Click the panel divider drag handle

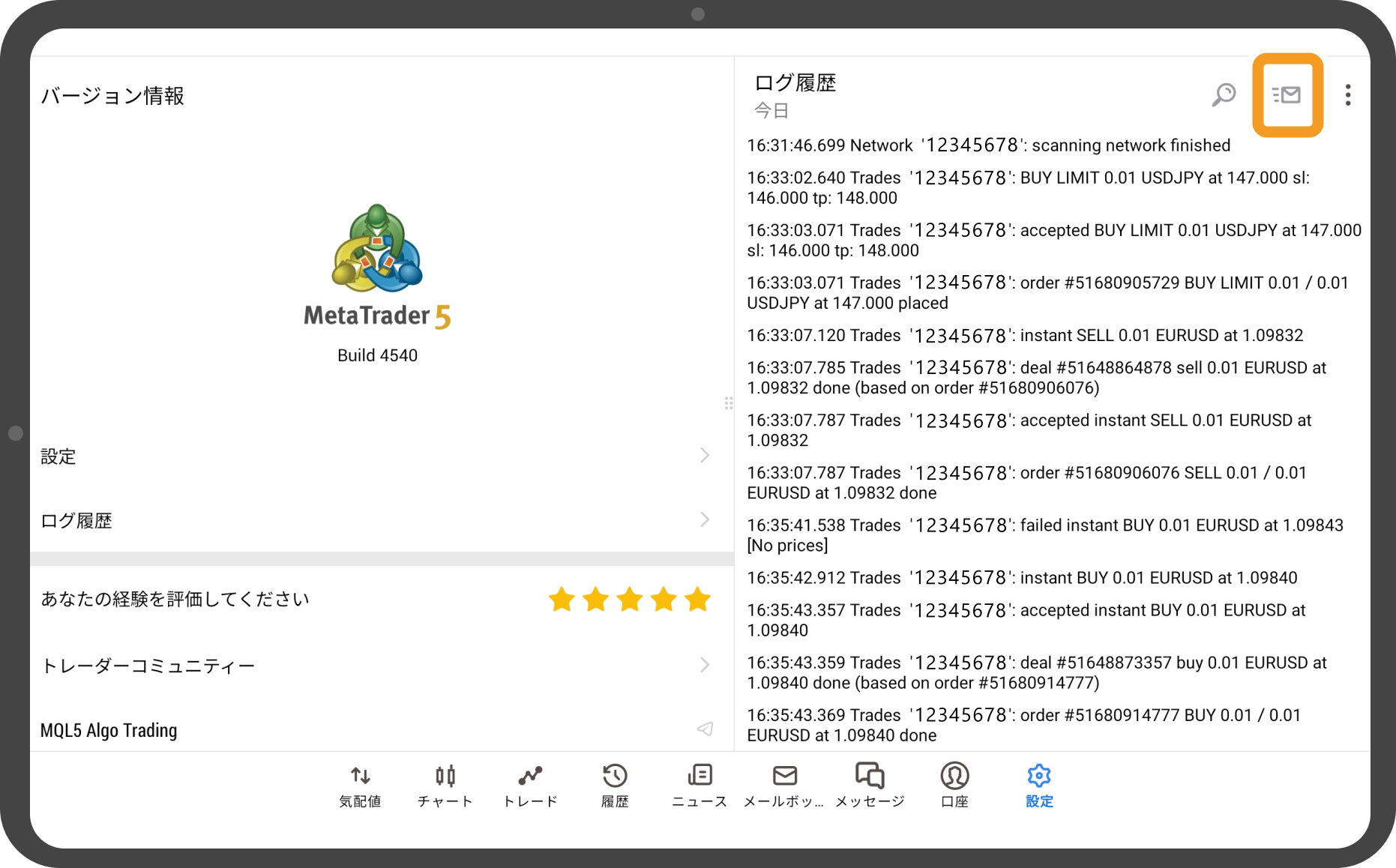(729, 403)
